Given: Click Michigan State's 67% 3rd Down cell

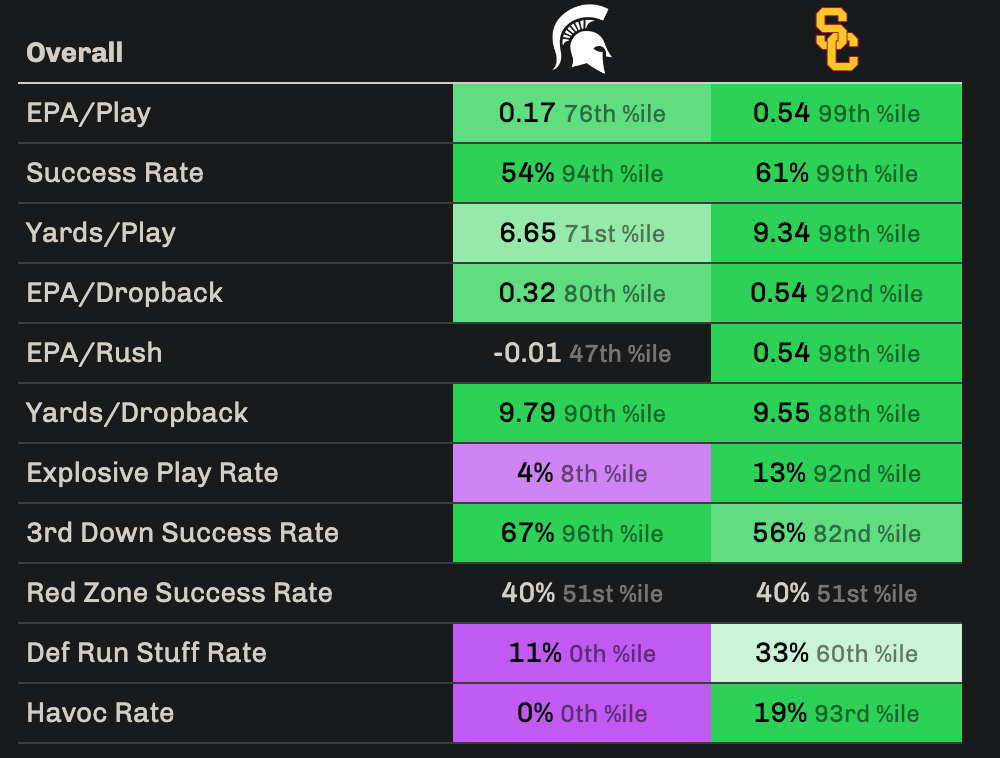Looking at the screenshot, I should click(x=582, y=533).
